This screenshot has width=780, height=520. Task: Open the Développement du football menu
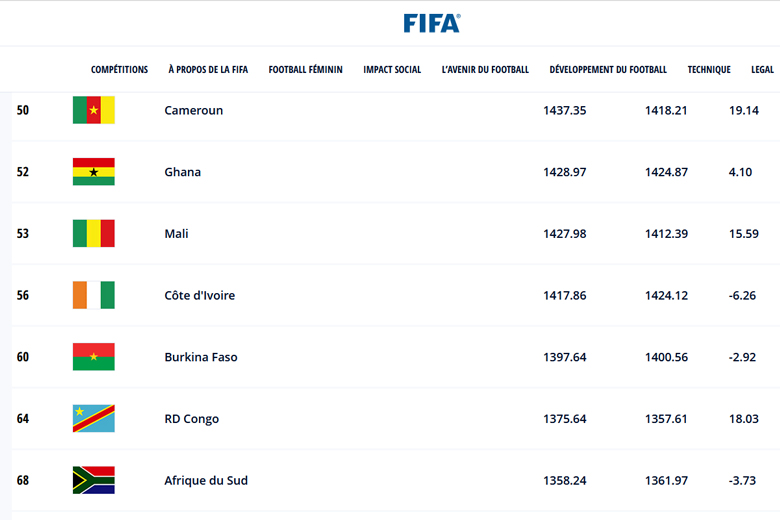pos(608,70)
